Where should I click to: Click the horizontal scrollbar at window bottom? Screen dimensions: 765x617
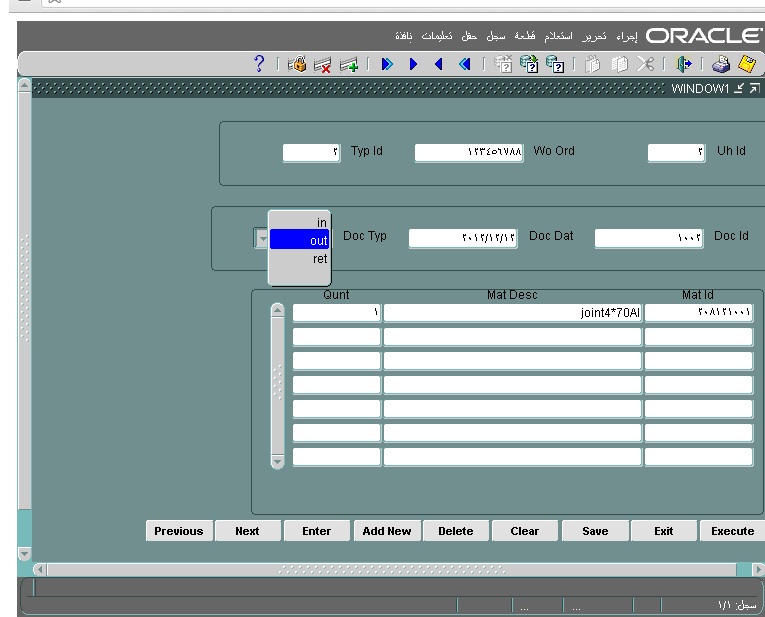pyautogui.click(x=392, y=570)
